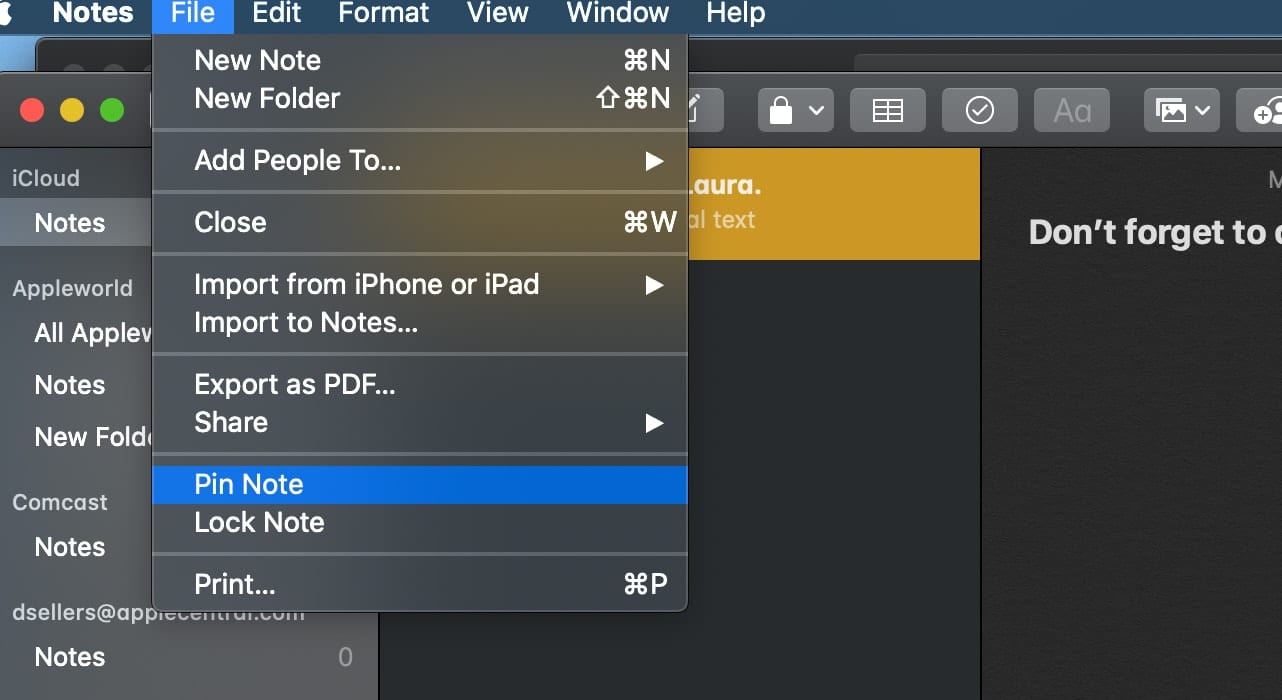Select Pin Note from File menu
This screenshot has height=700, width=1282.
coord(249,485)
